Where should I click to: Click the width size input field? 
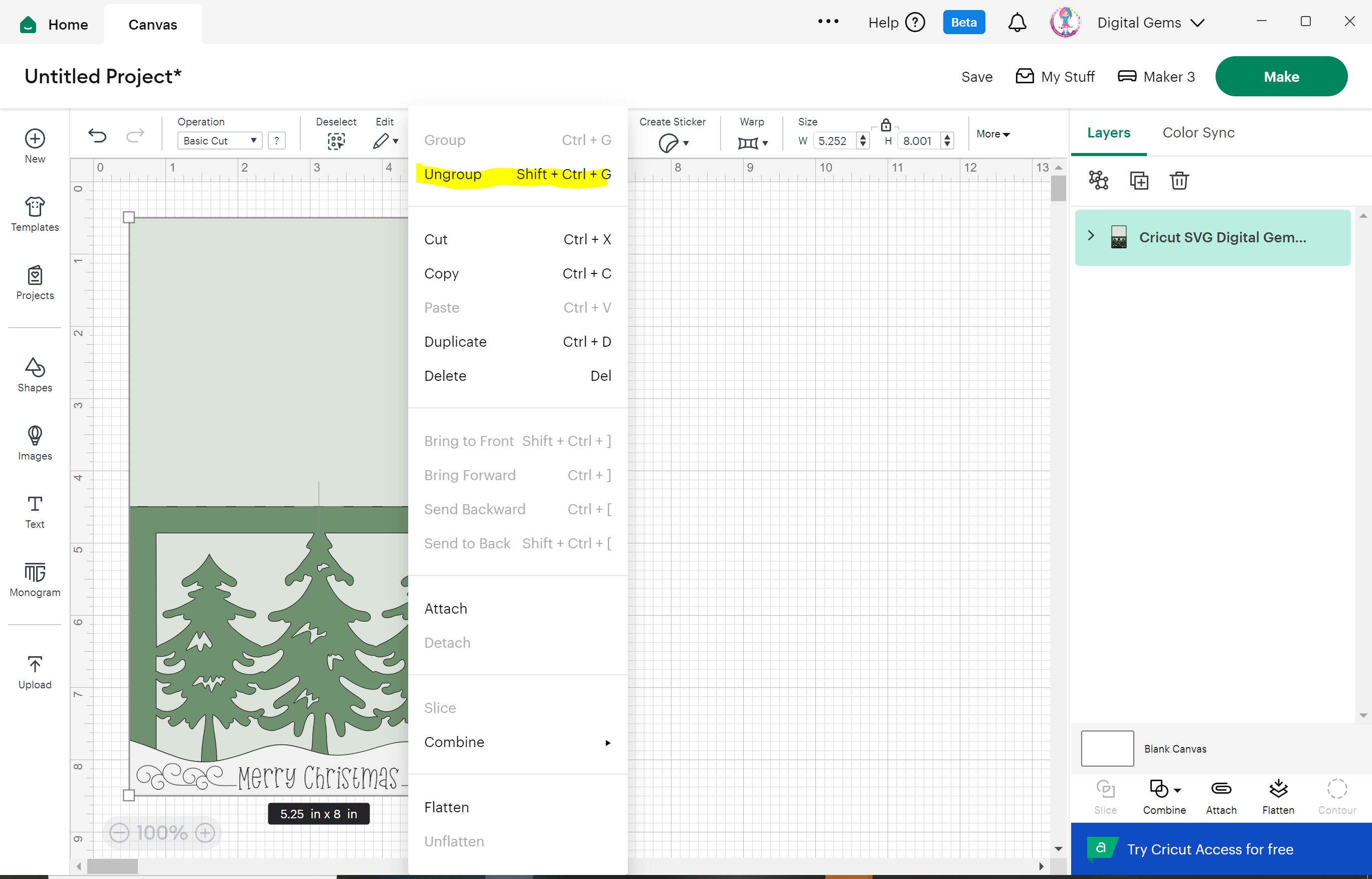(x=833, y=141)
